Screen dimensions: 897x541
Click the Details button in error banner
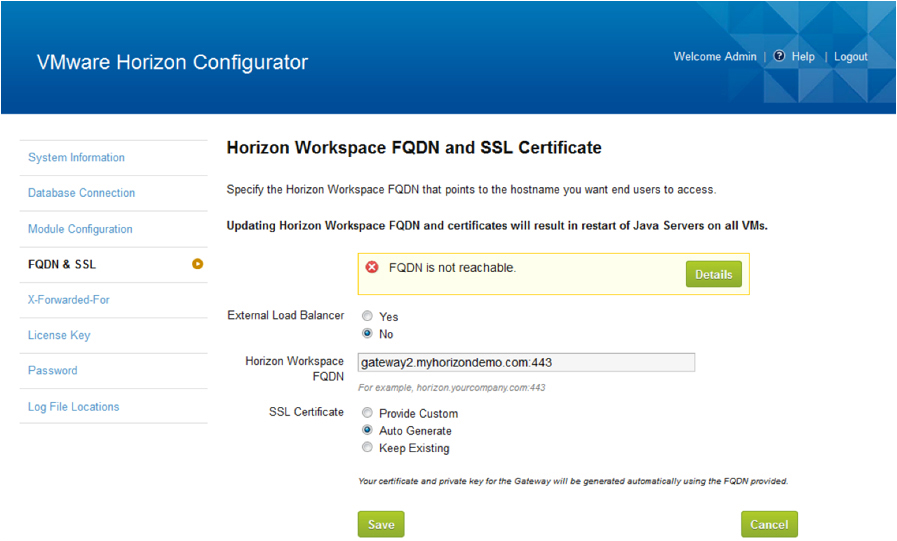(x=713, y=274)
